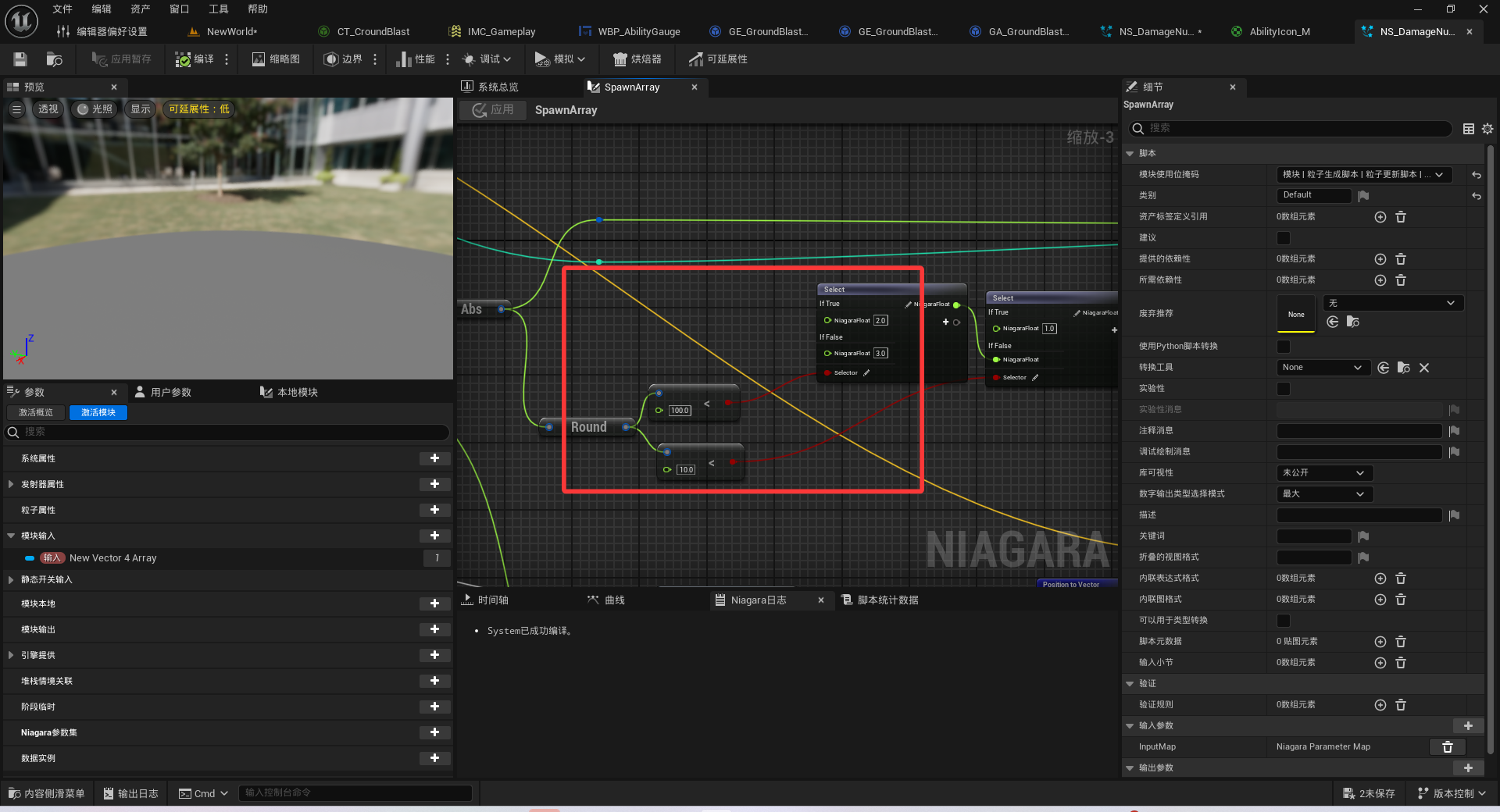Screen dimensions: 1500x812
Task: Open the 数字输出类型选择模式 dropdown
Action: (1324, 493)
